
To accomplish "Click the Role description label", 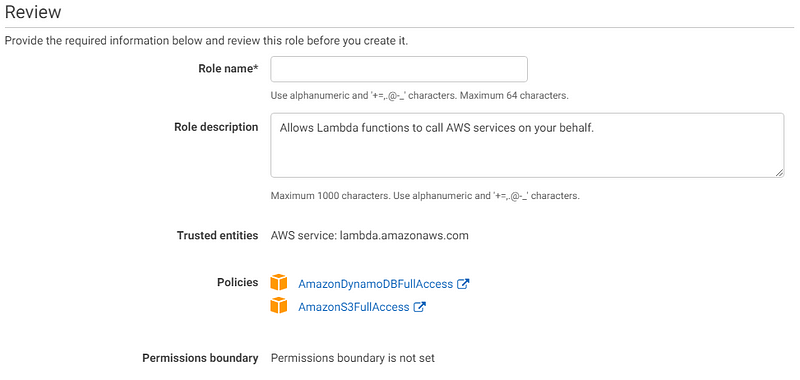I will point(216,127).
